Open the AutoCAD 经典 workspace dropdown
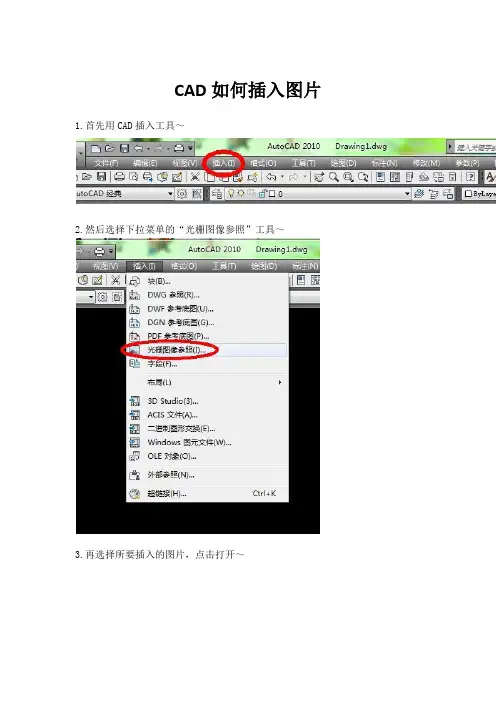Image resolution: width=496 pixels, height=702 pixels. pos(170,194)
